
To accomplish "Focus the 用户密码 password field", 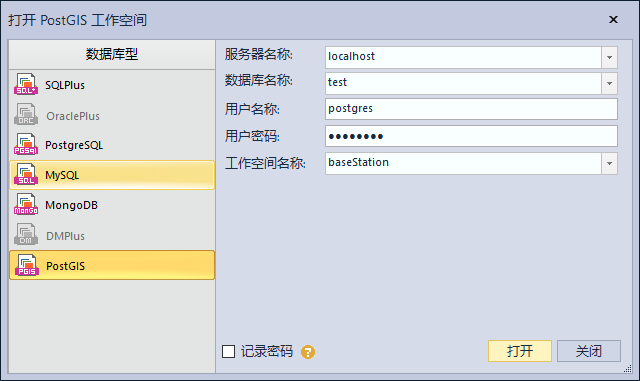I will 471,136.
